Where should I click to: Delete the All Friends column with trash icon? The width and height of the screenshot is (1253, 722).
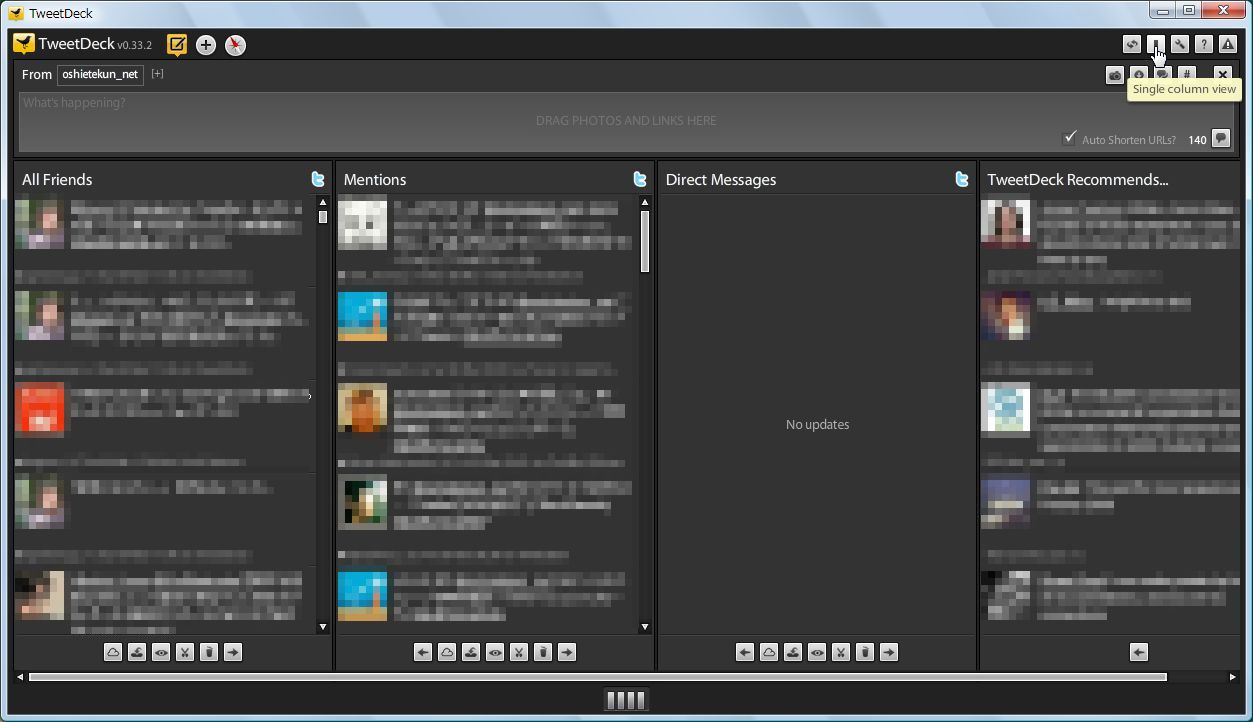pyautogui.click(x=209, y=652)
